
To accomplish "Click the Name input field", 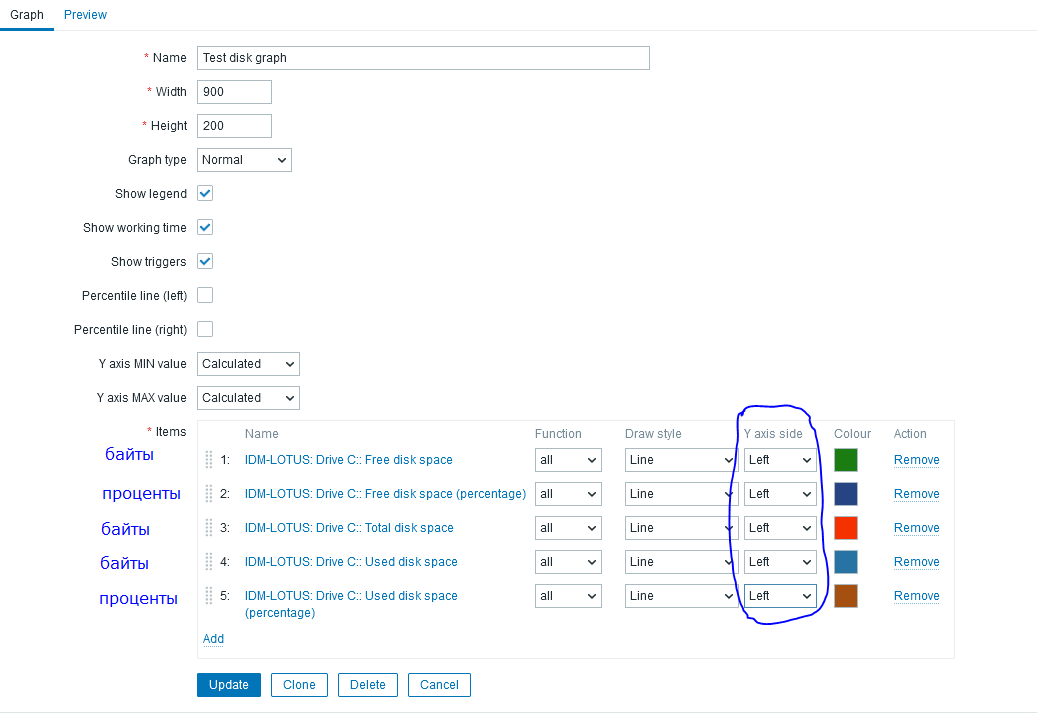I will pos(423,58).
